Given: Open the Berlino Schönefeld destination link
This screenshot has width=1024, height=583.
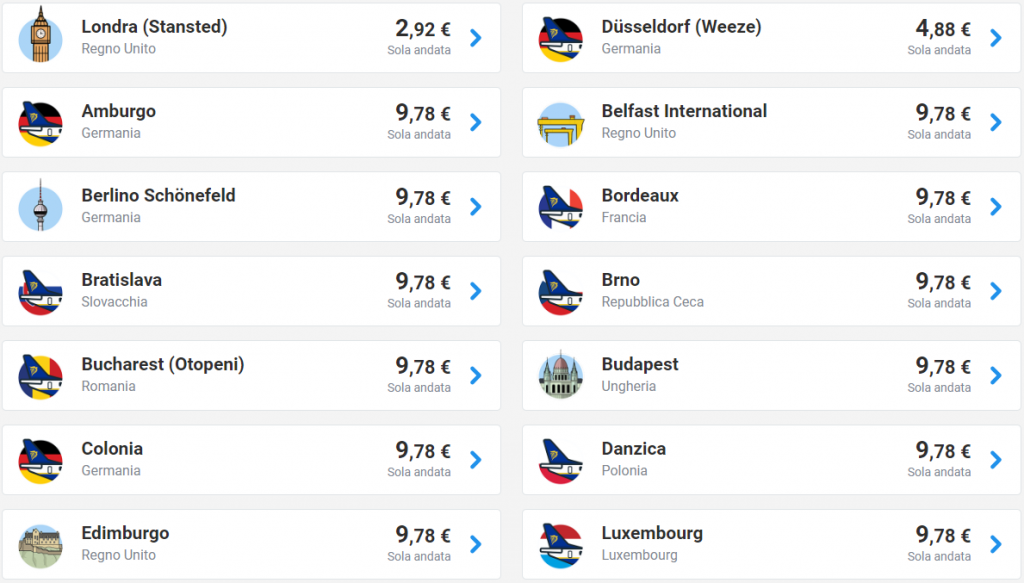Looking at the screenshot, I should tap(158, 196).
